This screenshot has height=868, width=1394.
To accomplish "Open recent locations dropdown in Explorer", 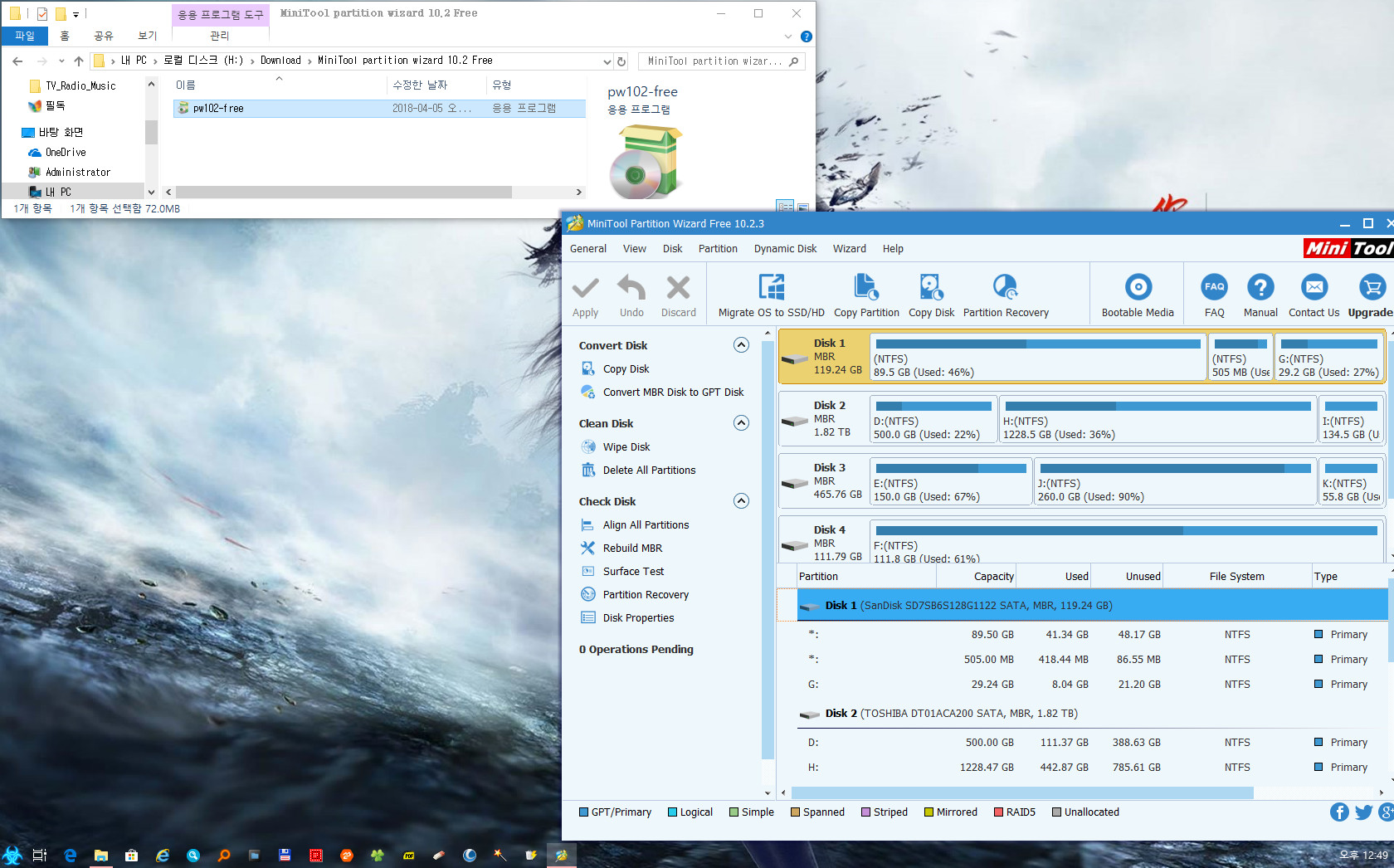I will (61, 61).
